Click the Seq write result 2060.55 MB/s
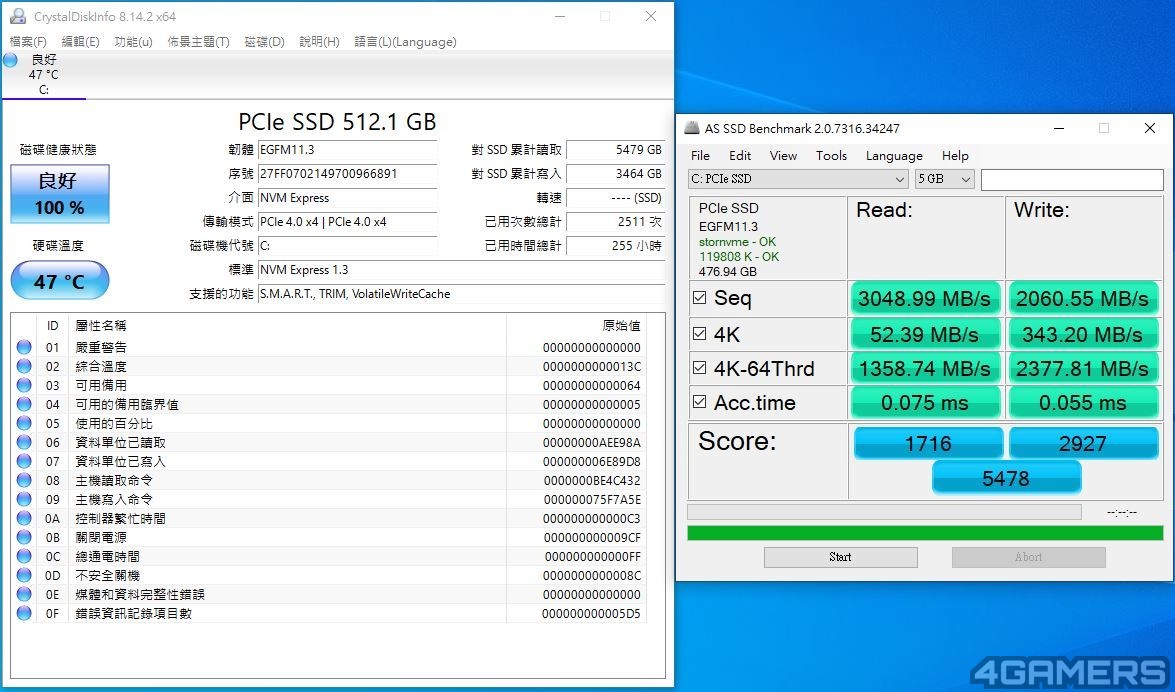 pyautogui.click(x=1083, y=298)
